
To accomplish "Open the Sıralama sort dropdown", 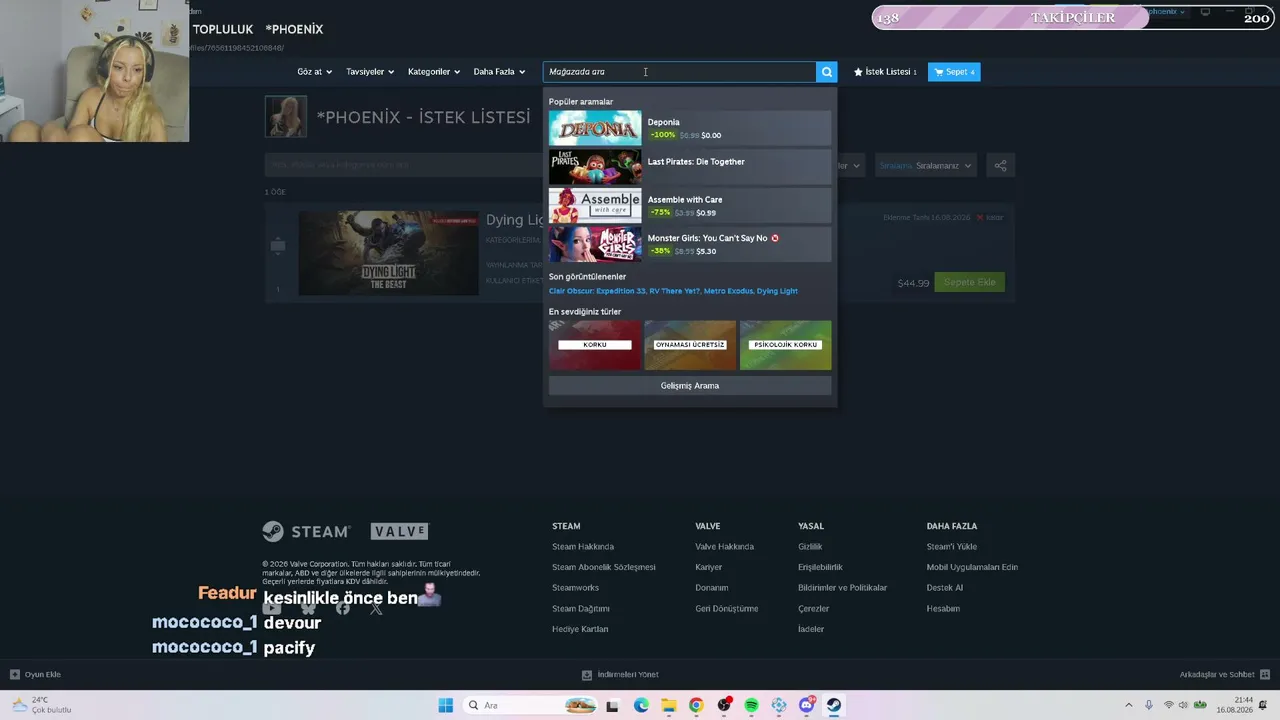I will click(x=926, y=166).
